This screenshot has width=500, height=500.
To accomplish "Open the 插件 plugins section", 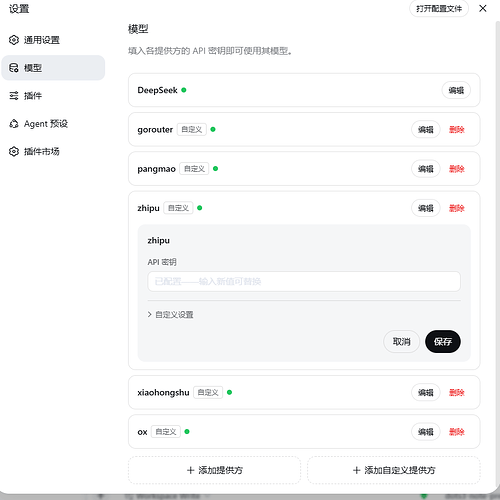I will (x=53, y=96).
